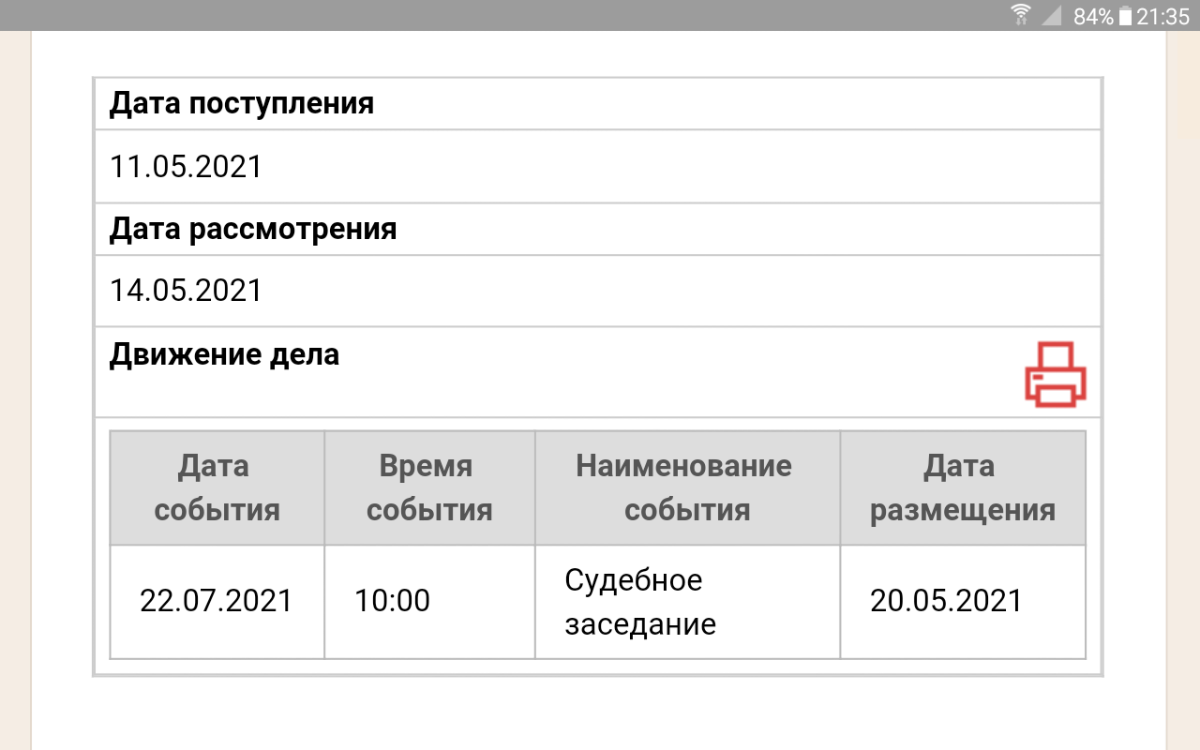Image resolution: width=1200 pixels, height=750 pixels.
Task: Tap the cellular signal icon
Action: (1051, 15)
